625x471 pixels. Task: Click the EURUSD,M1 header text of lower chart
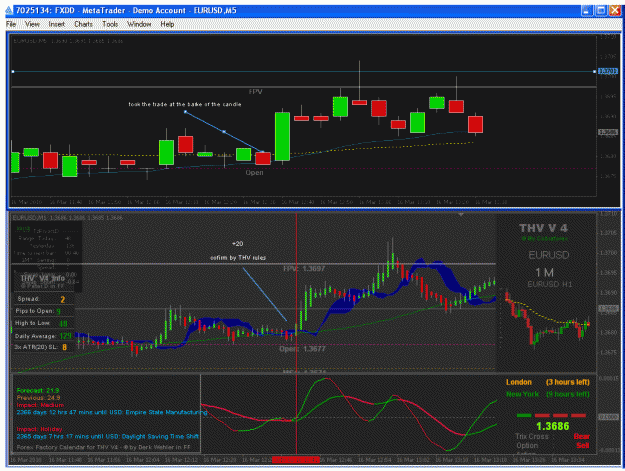(68, 218)
